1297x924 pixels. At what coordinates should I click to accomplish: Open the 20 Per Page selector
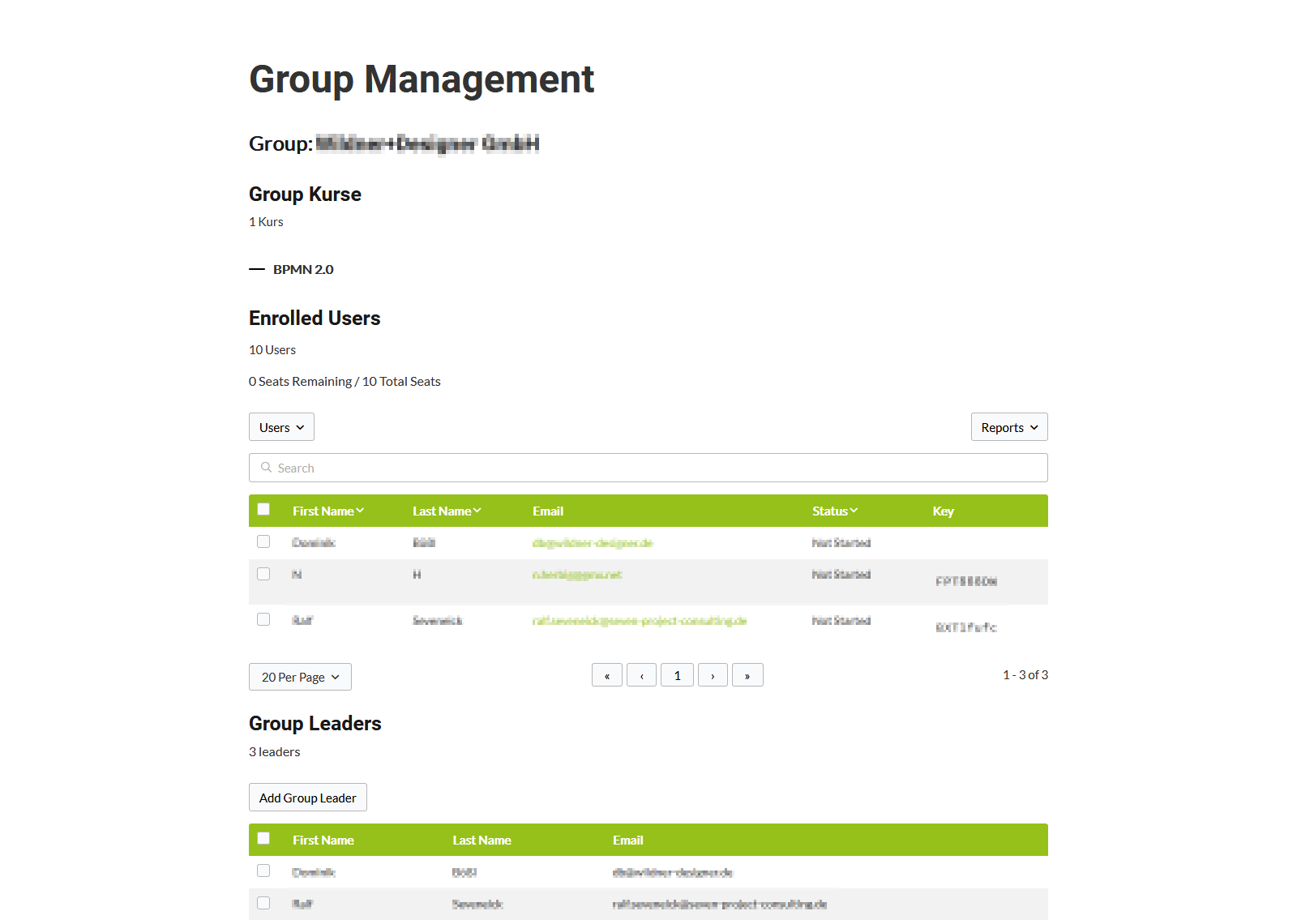(x=299, y=677)
